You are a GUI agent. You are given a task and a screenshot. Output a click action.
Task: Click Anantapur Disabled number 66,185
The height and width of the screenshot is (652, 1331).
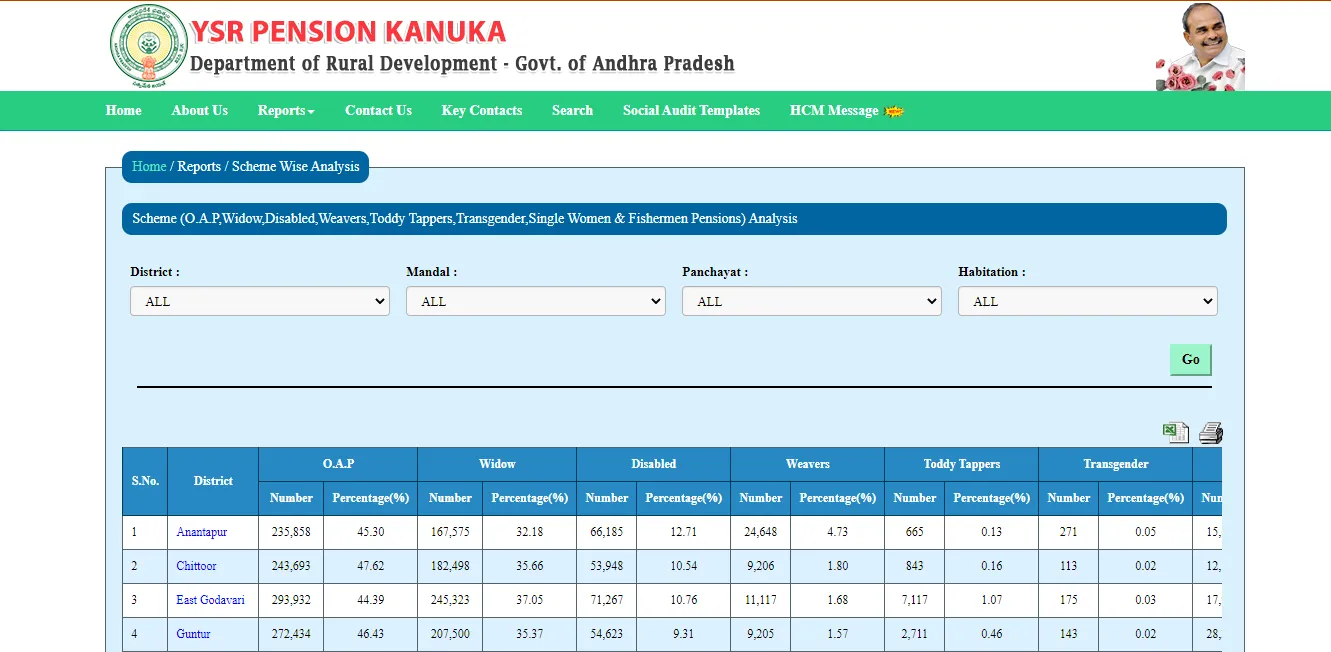[x=607, y=532]
